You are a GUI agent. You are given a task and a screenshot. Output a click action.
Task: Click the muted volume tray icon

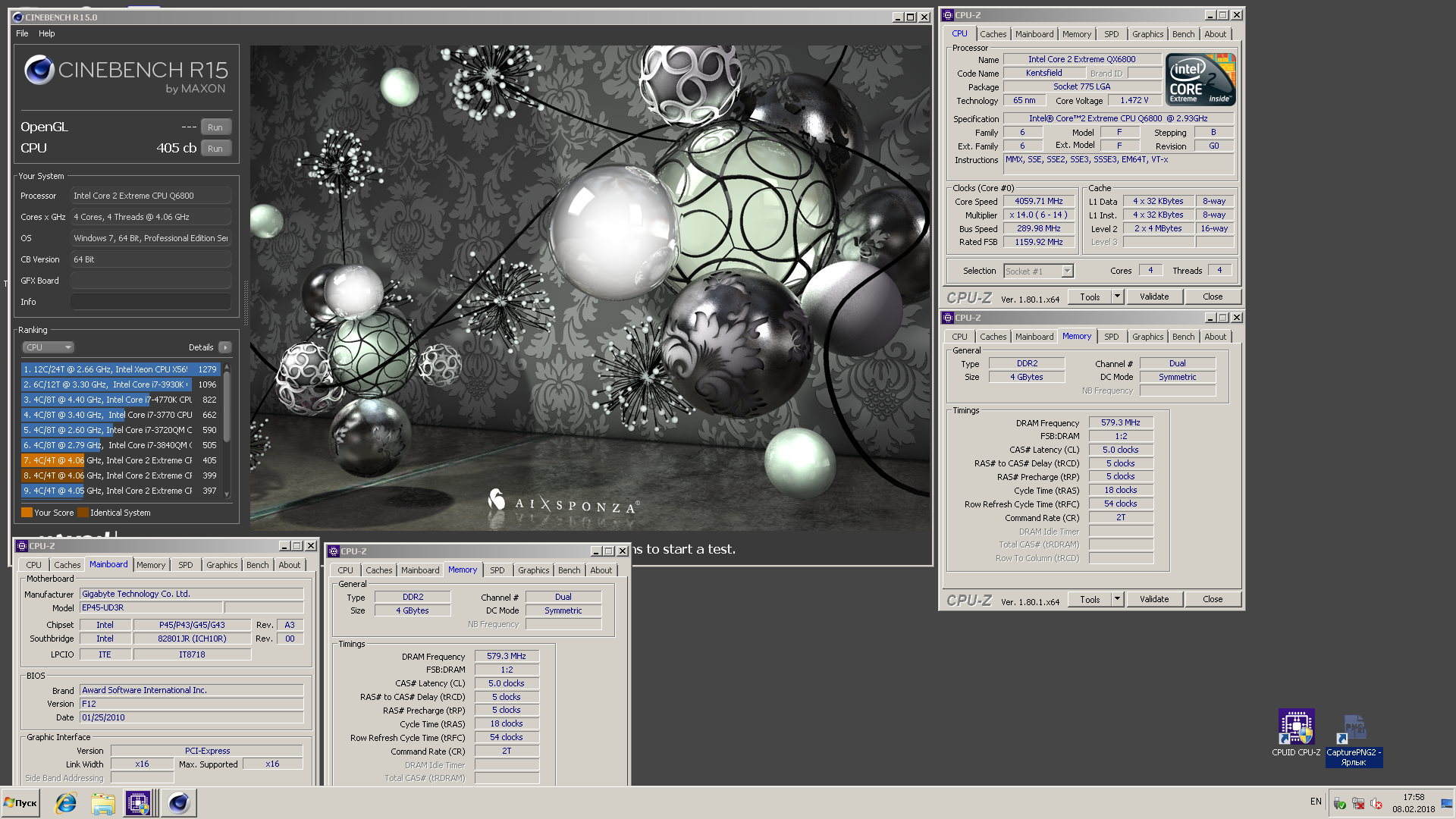click(x=1376, y=804)
